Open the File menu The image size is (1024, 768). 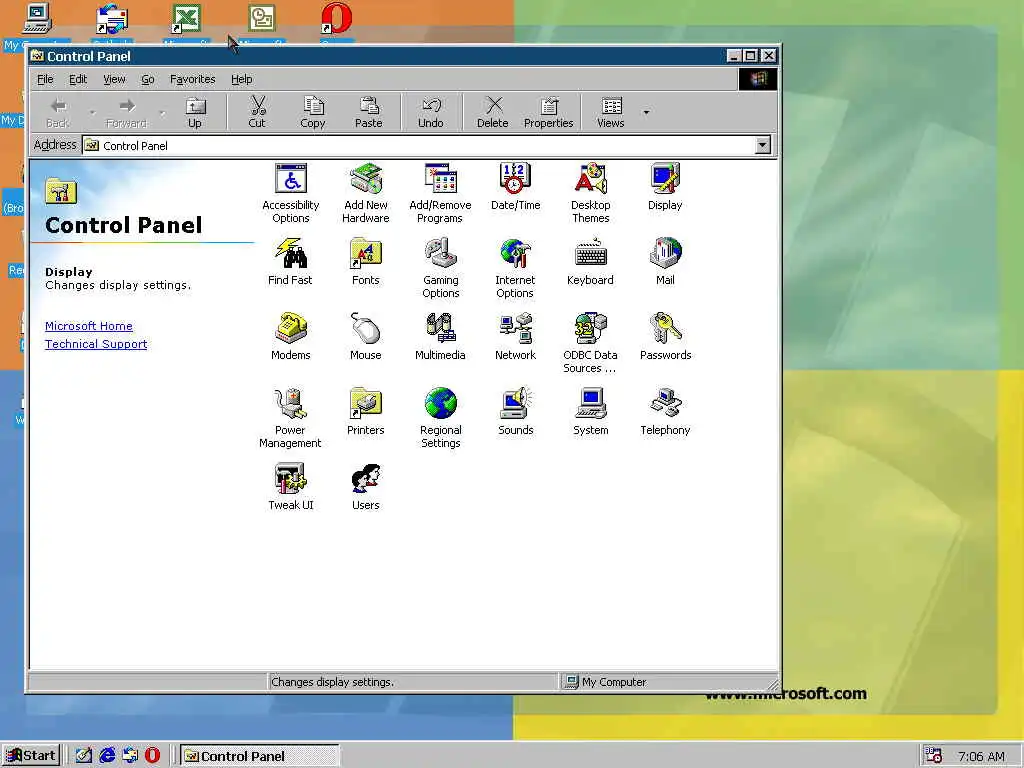point(45,79)
